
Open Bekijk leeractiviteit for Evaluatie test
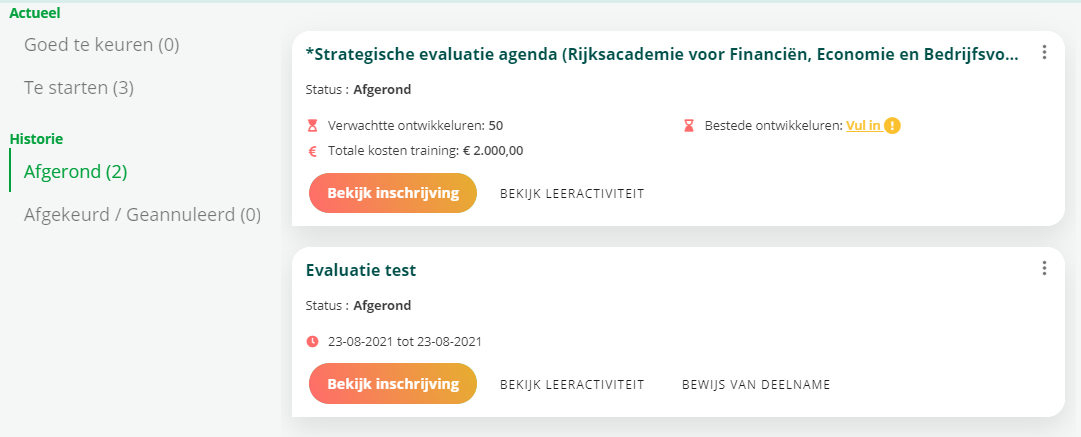pyautogui.click(x=572, y=384)
